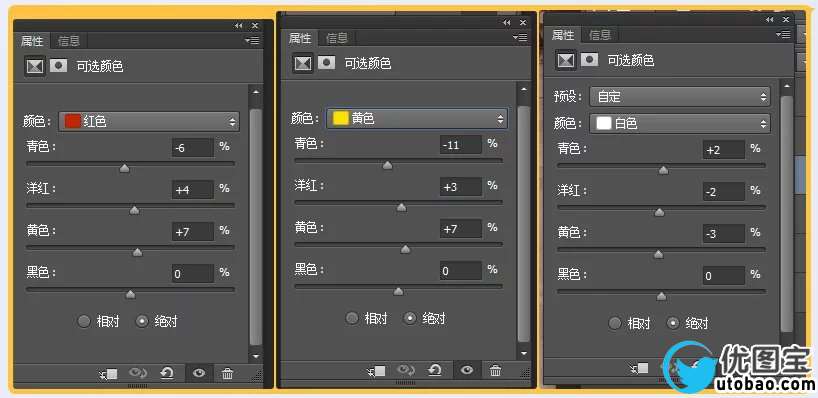The width and height of the screenshot is (818, 398).
Task: Delete adjustment layer in yellow panel
Action: click(x=496, y=371)
